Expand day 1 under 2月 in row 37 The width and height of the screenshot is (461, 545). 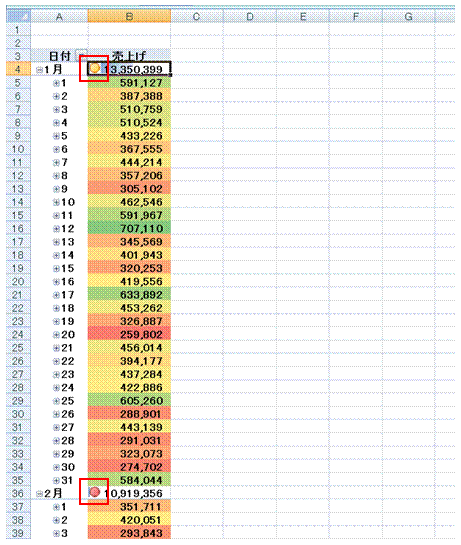click(56, 507)
